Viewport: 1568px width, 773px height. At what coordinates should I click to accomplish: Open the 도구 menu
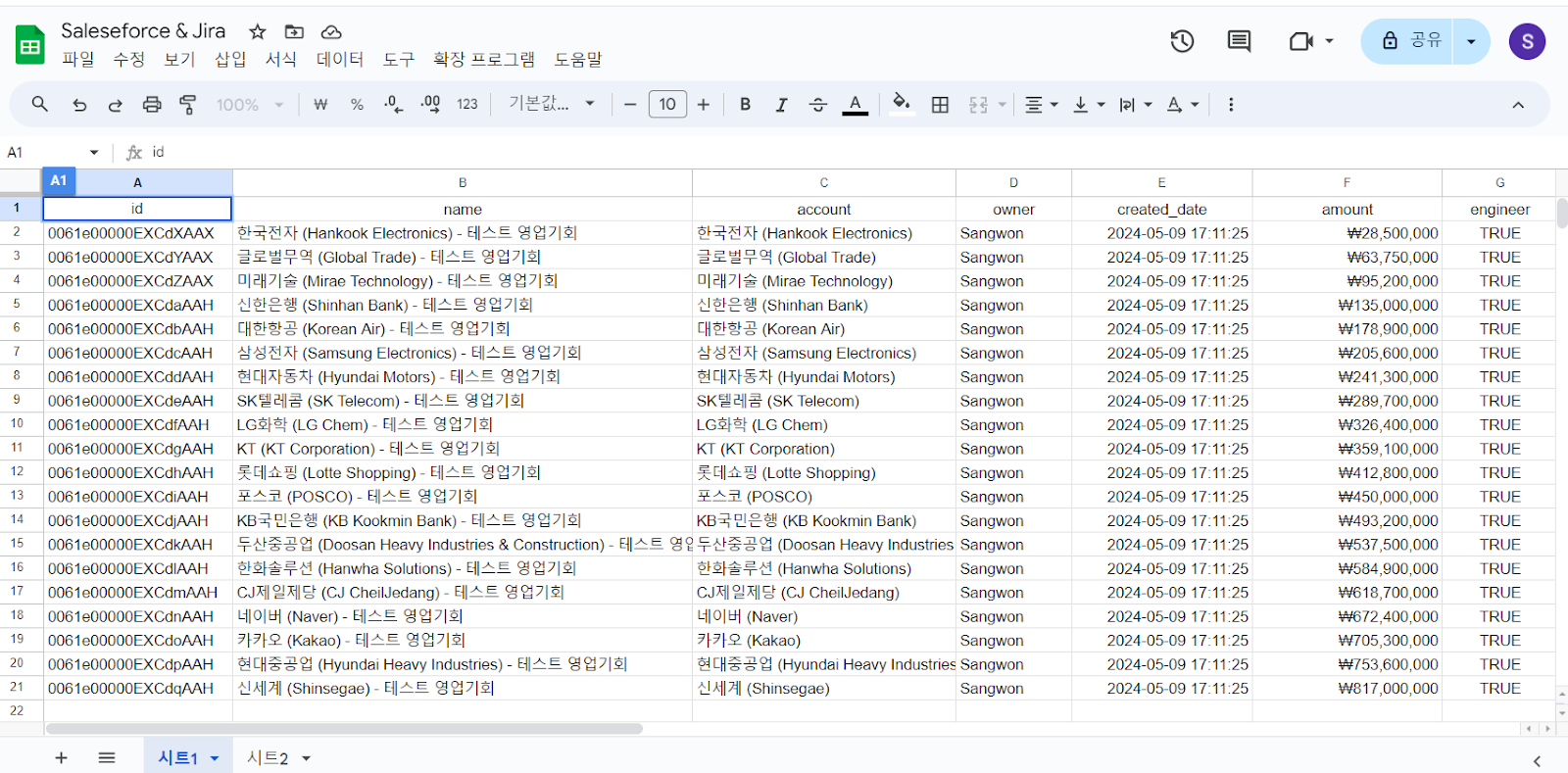(x=399, y=60)
